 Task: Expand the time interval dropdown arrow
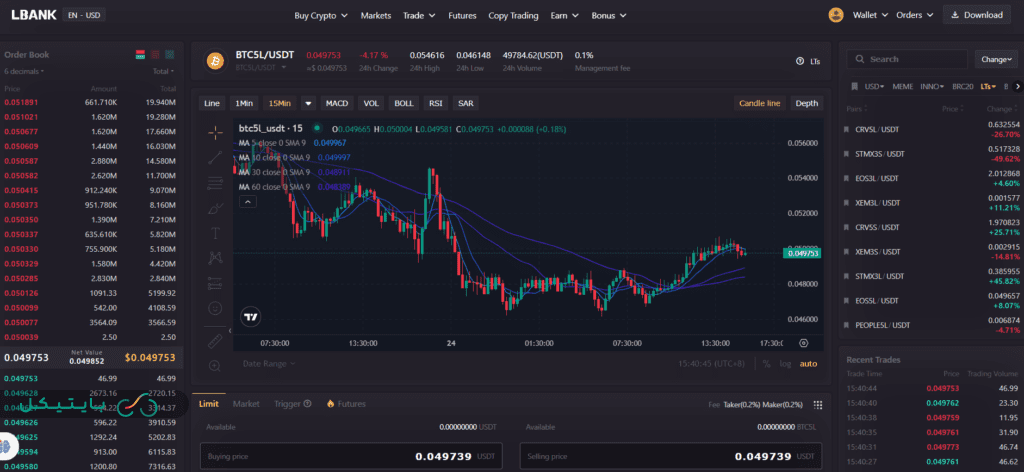tap(308, 103)
